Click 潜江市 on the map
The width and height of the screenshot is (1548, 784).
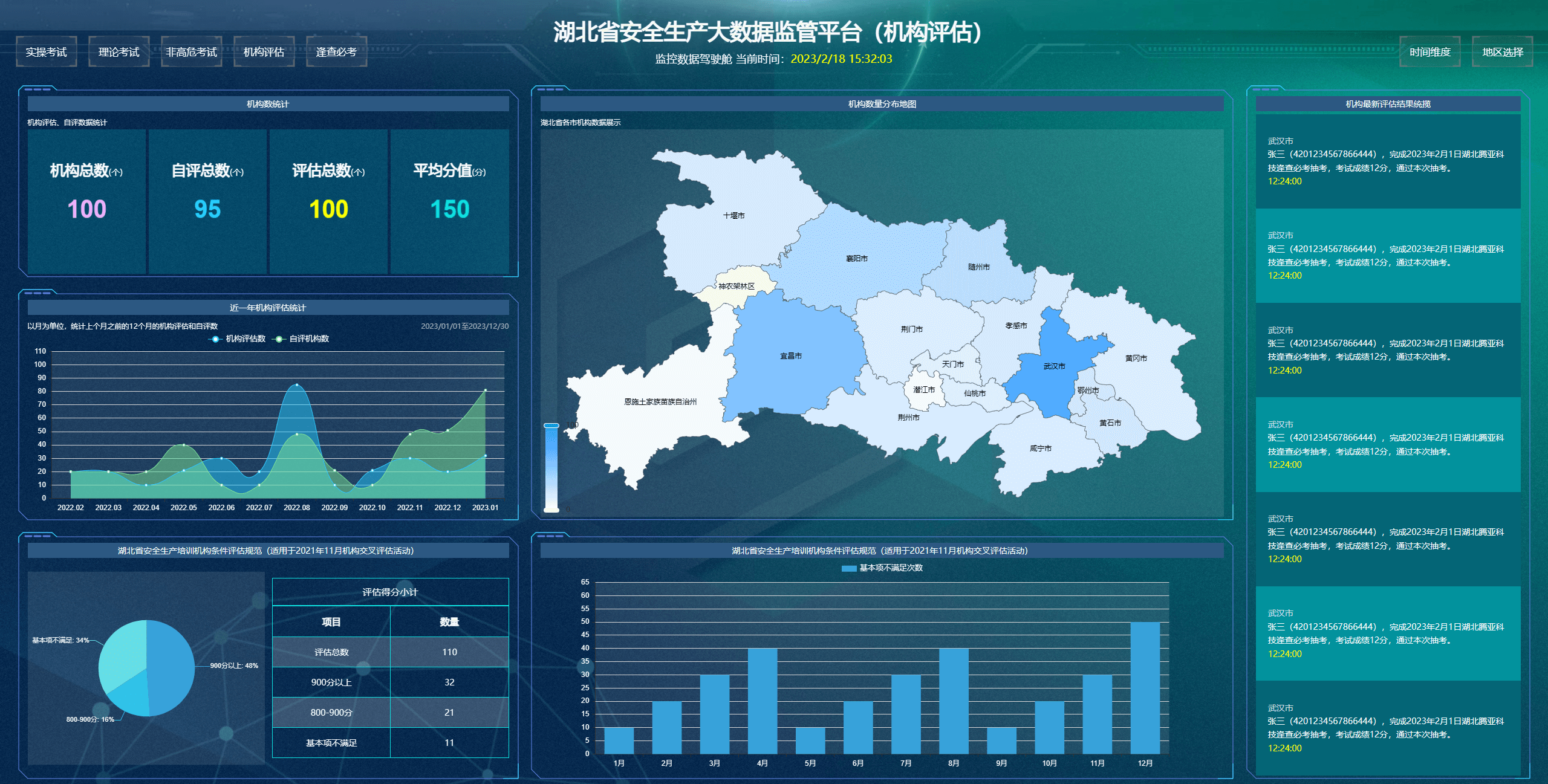[x=924, y=389]
